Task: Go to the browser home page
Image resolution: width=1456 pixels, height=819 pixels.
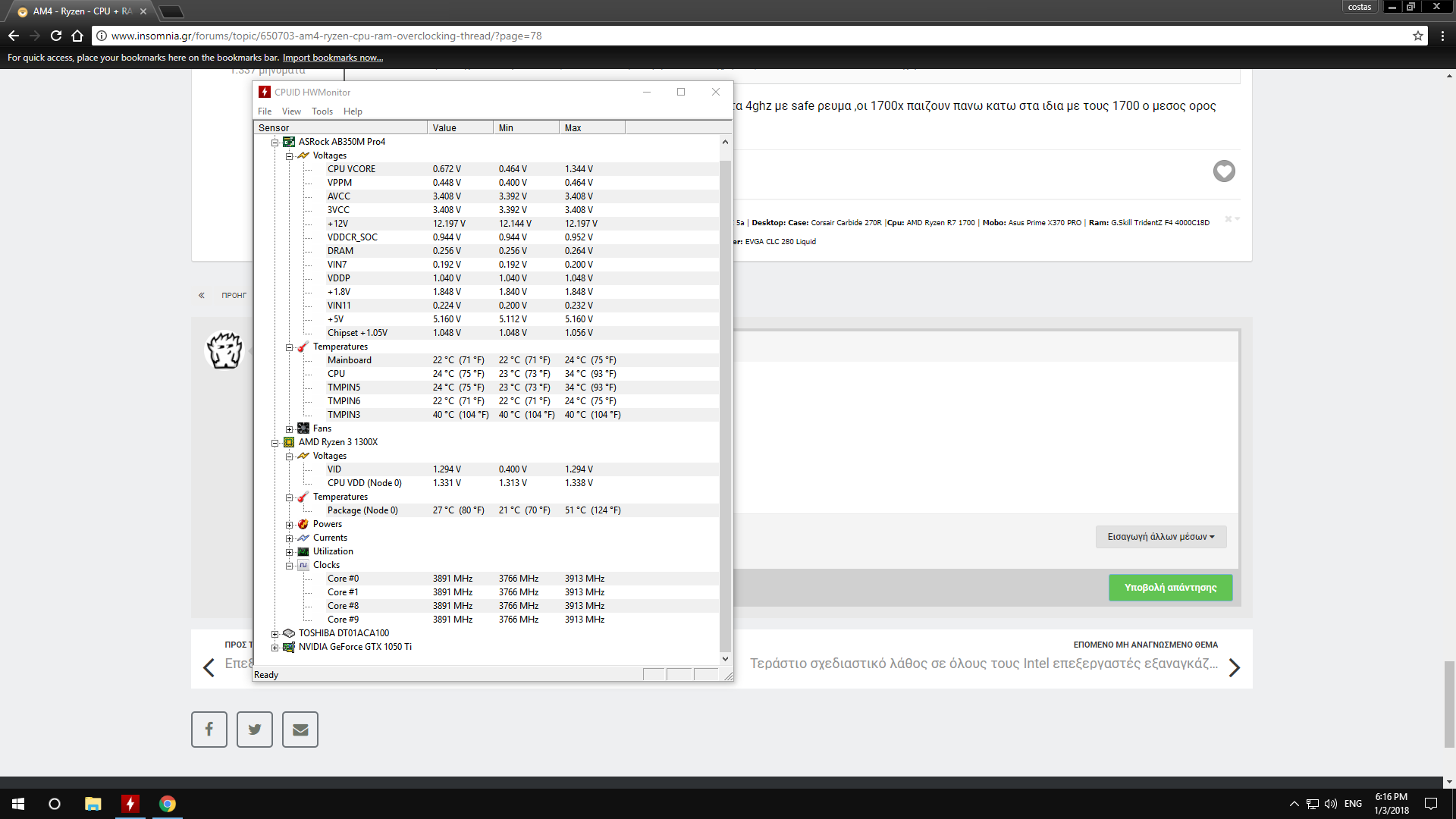Action: pos(77,36)
